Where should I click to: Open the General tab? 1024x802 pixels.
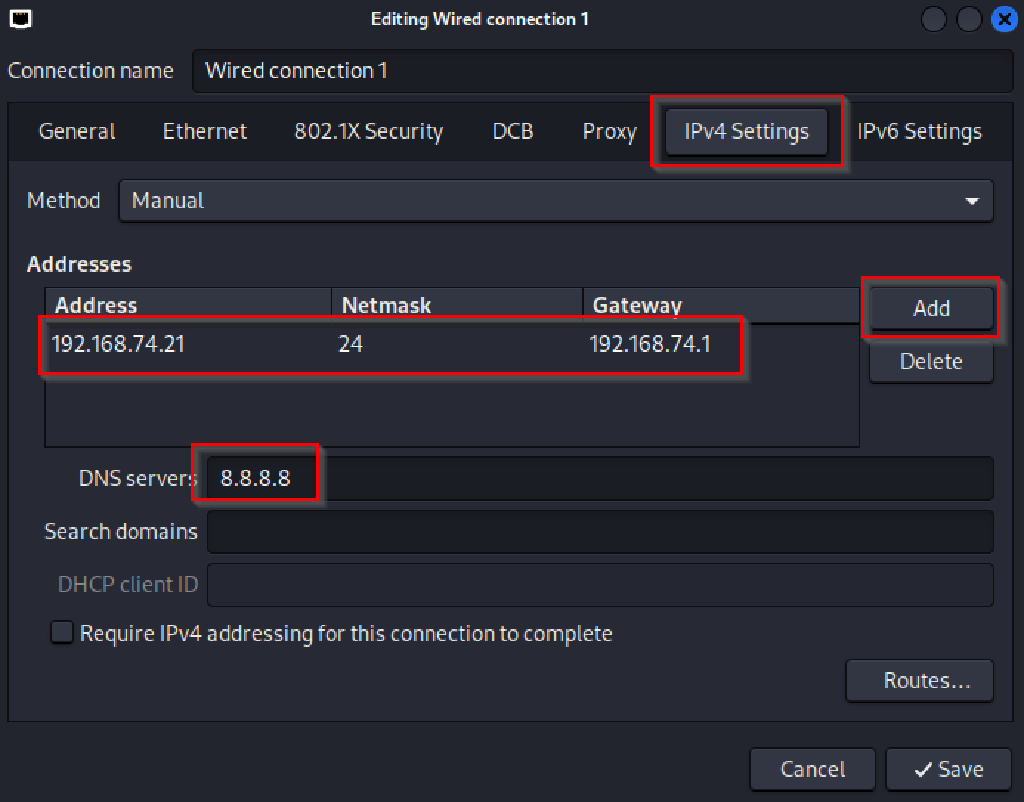(x=76, y=131)
